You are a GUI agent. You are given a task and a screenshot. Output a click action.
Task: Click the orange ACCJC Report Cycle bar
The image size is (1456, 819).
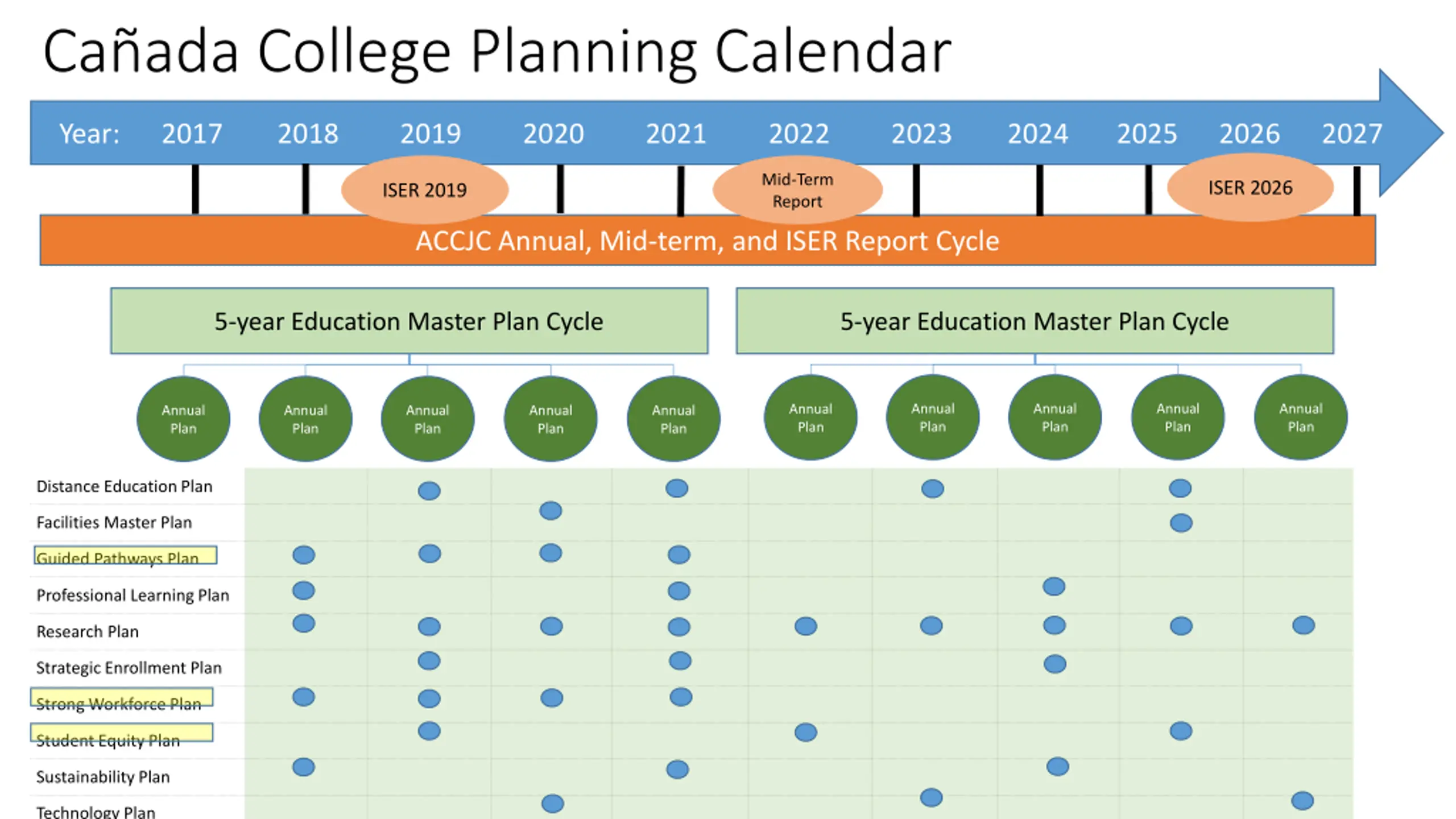707,241
